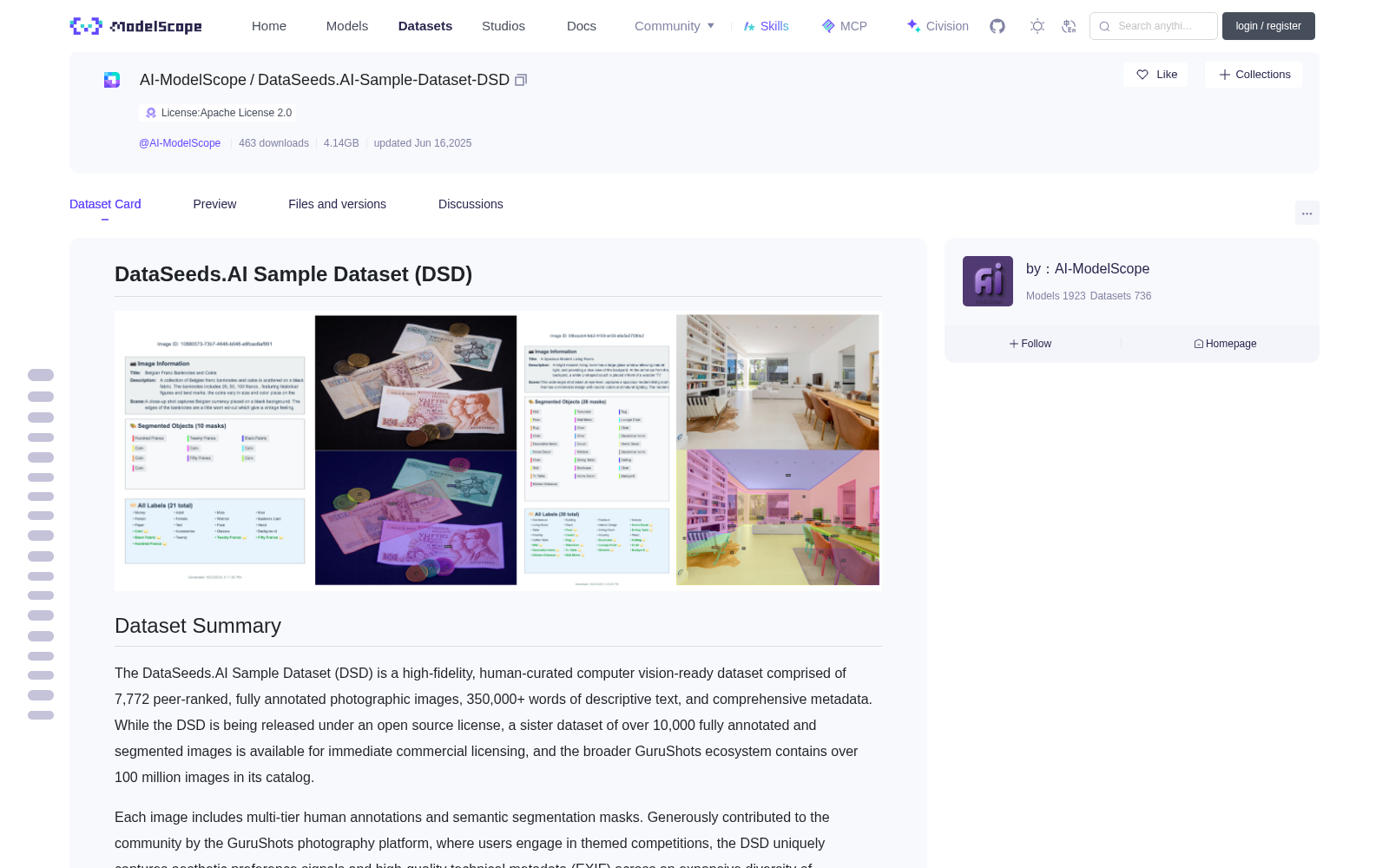Copy dataset name with the copy icon
1389x868 pixels.
click(x=521, y=80)
